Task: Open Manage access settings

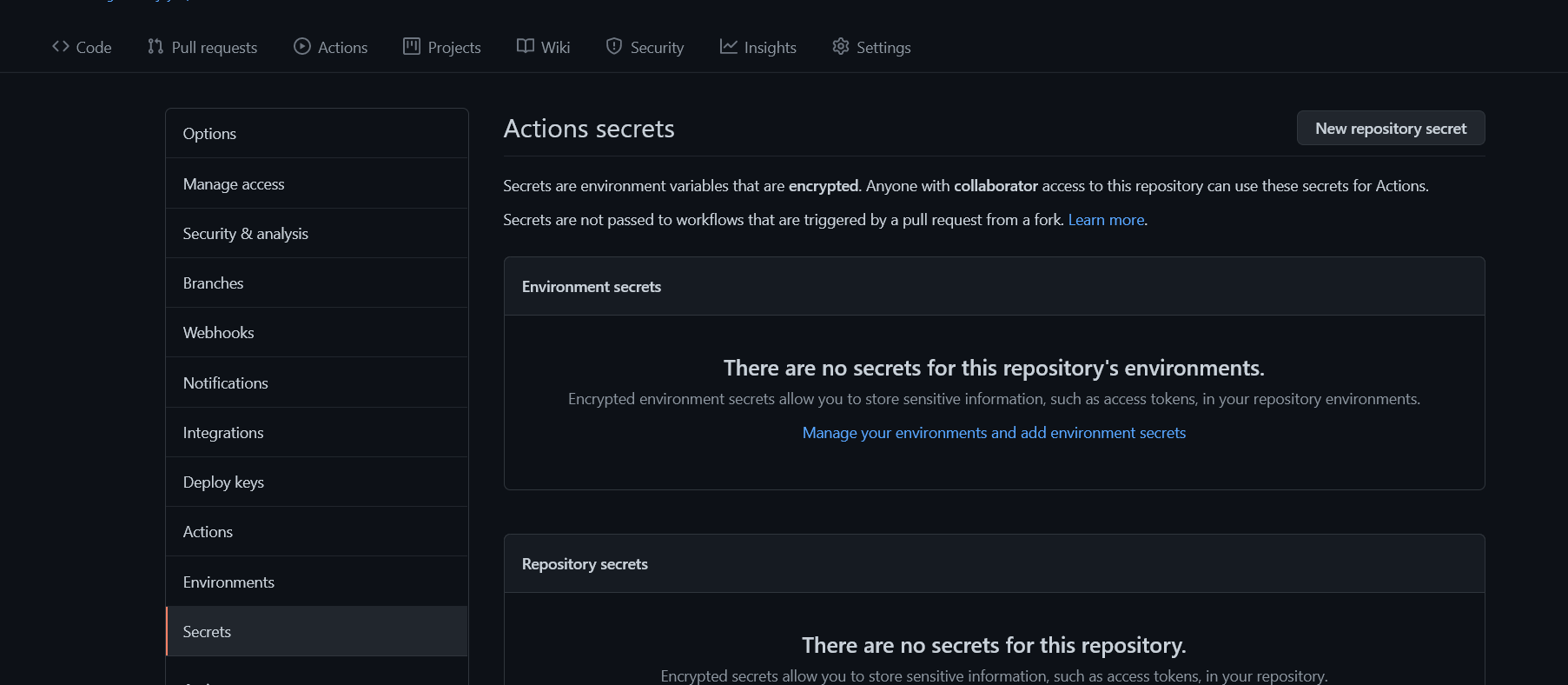Action: tap(317, 183)
